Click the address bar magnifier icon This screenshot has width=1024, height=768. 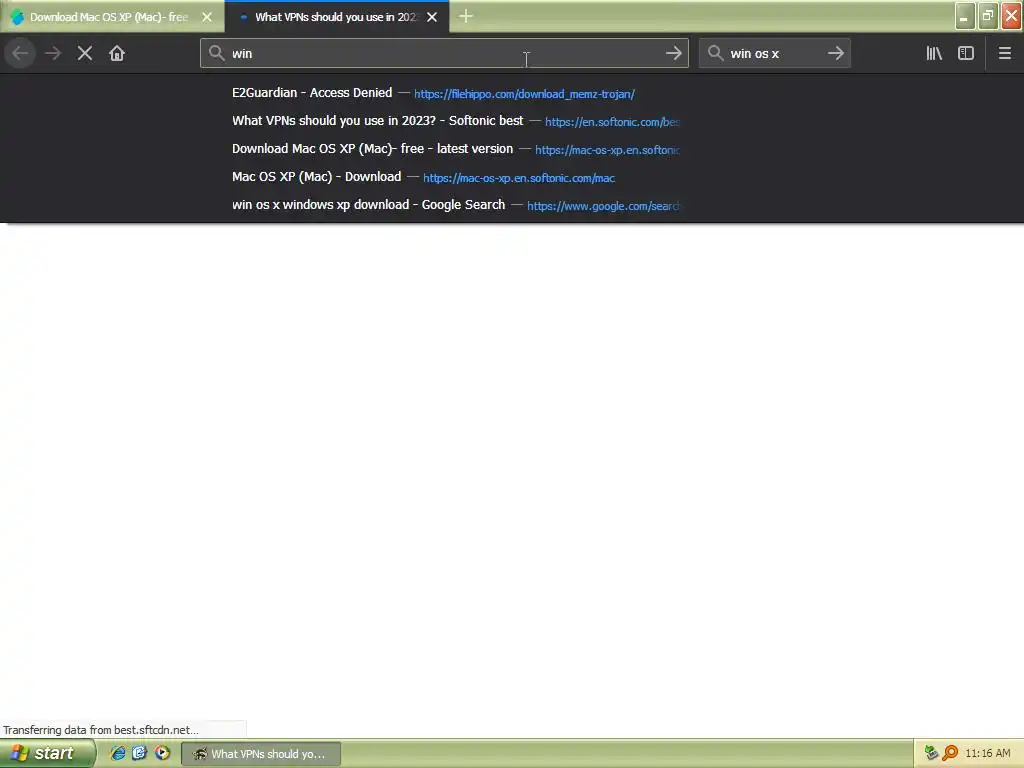217,54
